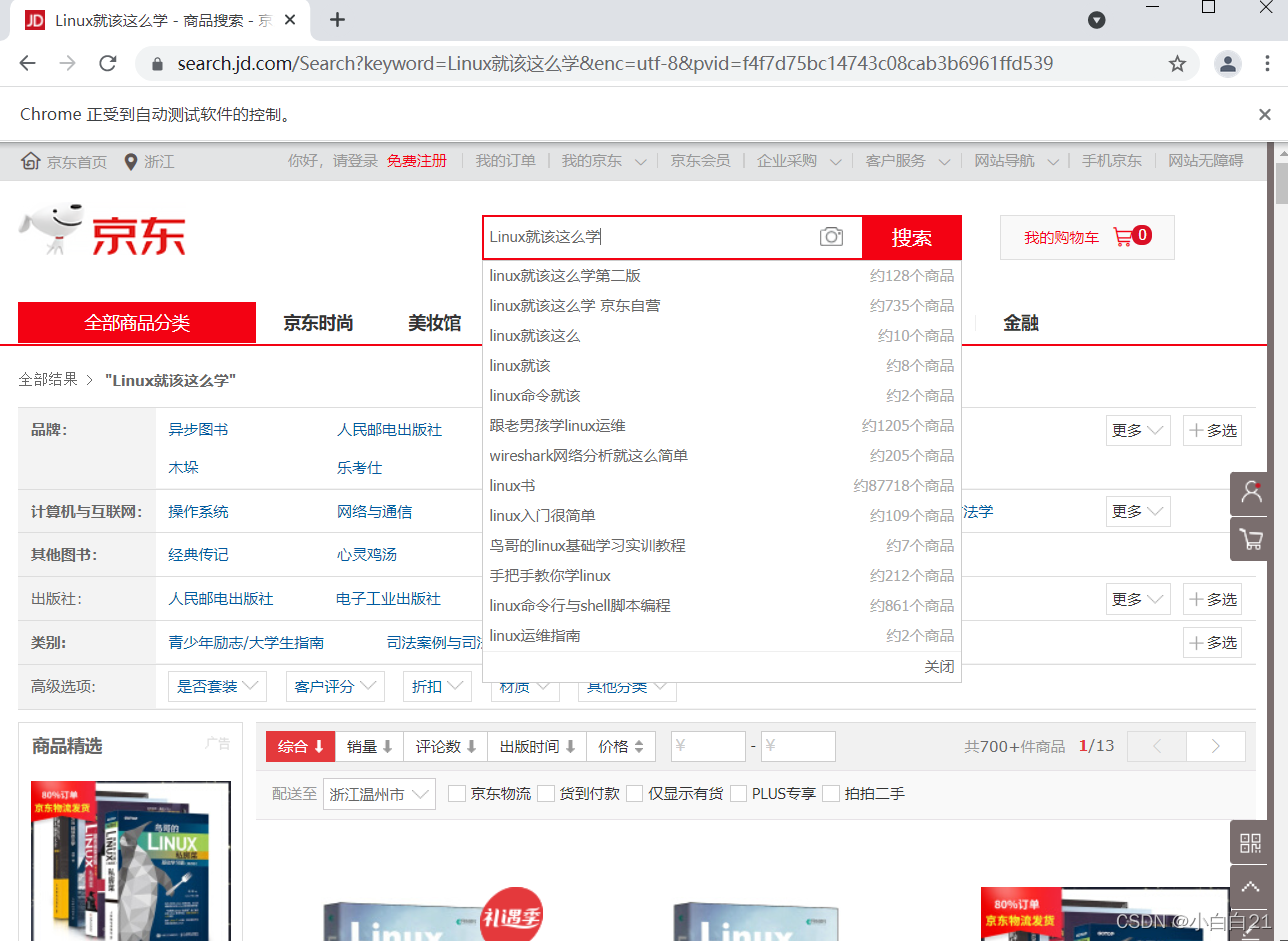Click the 京东首页 home icon
Screen dimensions: 1288x941
(x=31, y=162)
